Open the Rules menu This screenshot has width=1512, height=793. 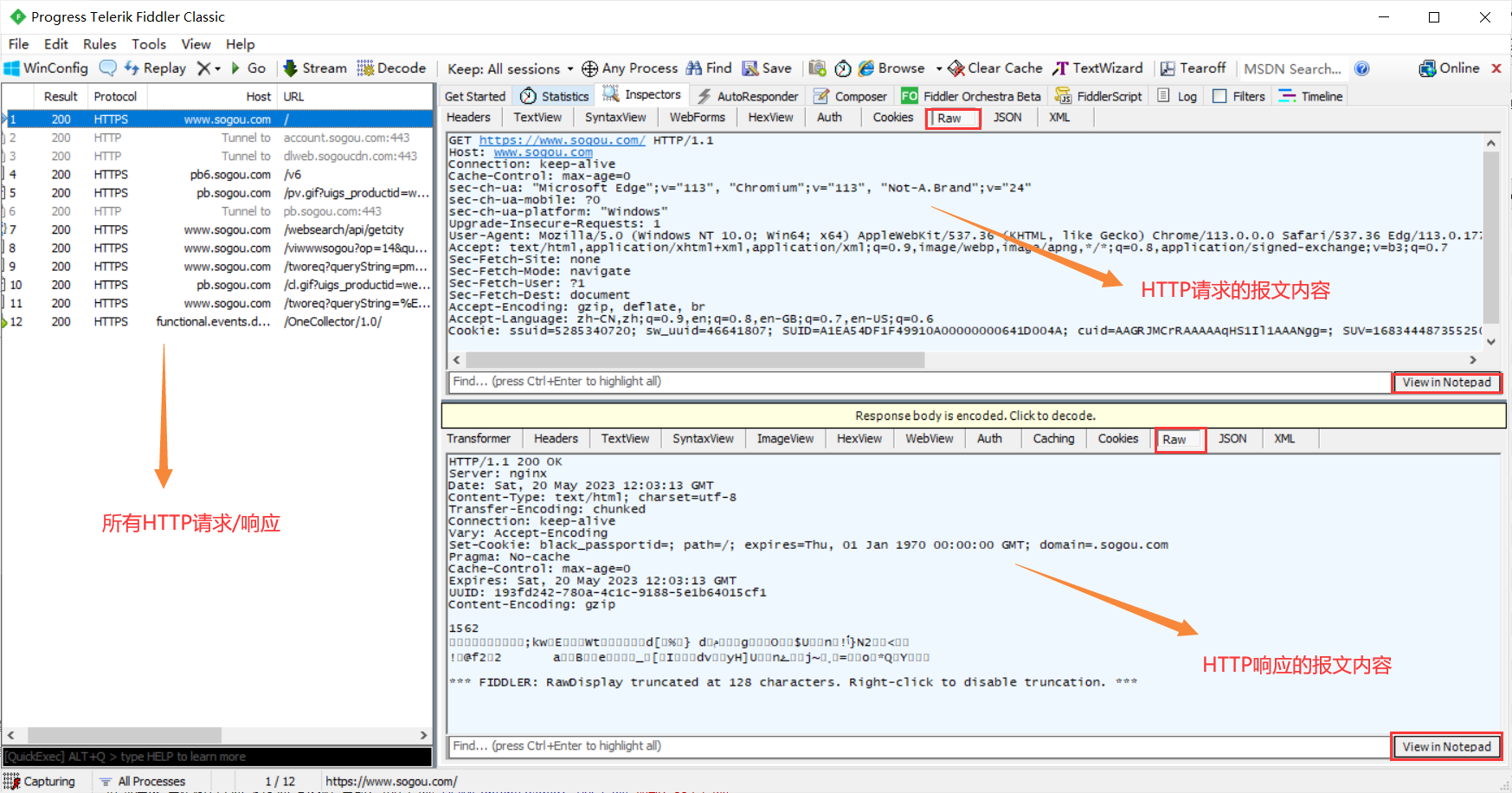pos(100,44)
